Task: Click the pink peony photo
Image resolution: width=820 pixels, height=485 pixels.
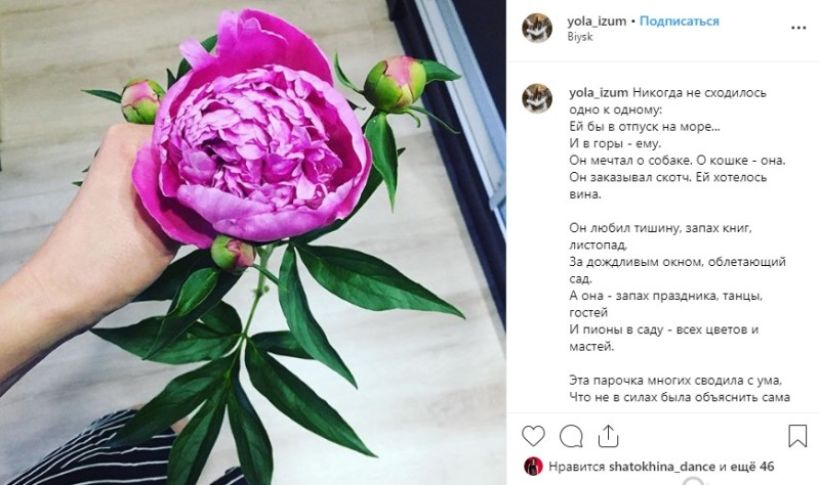Action: point(252,242)
